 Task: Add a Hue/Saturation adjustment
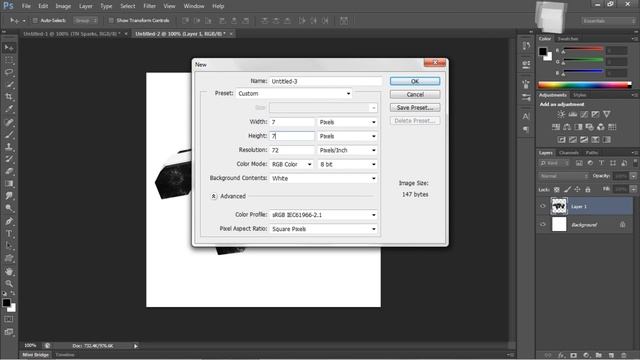(x=556, y=127)
